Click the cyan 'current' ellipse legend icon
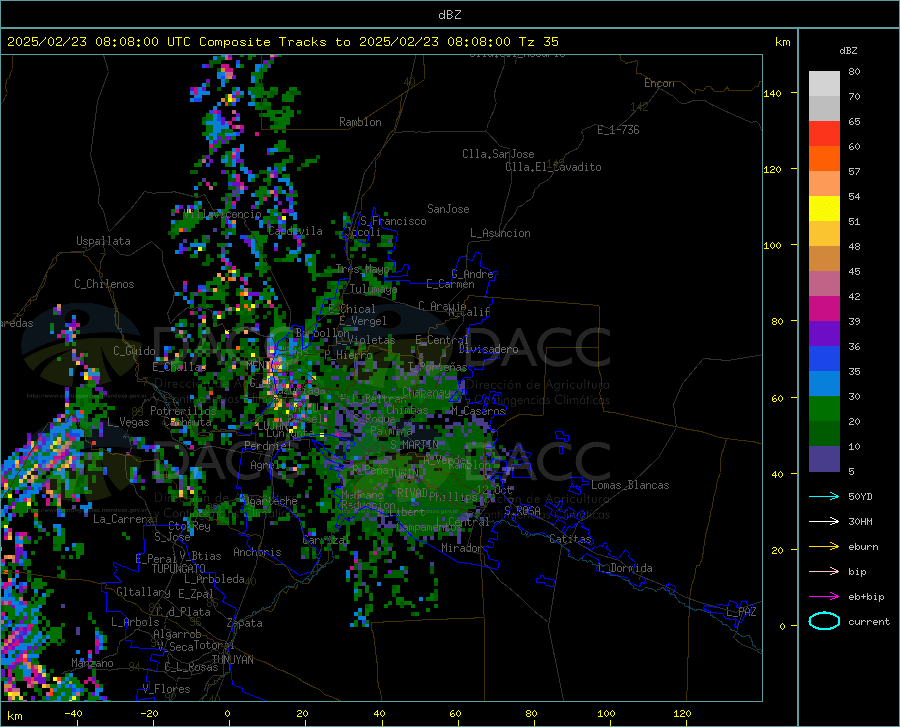Image resolution: width=900 pixels, height=727 pixels. coord(824,621)
